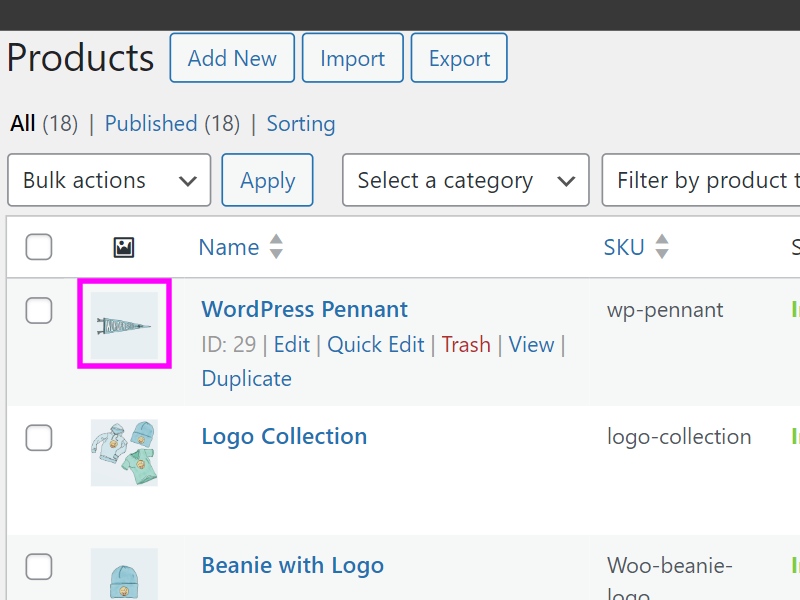800x600 pixels.
Task: Apply the selected bulk action
Action: pos(267,180)
